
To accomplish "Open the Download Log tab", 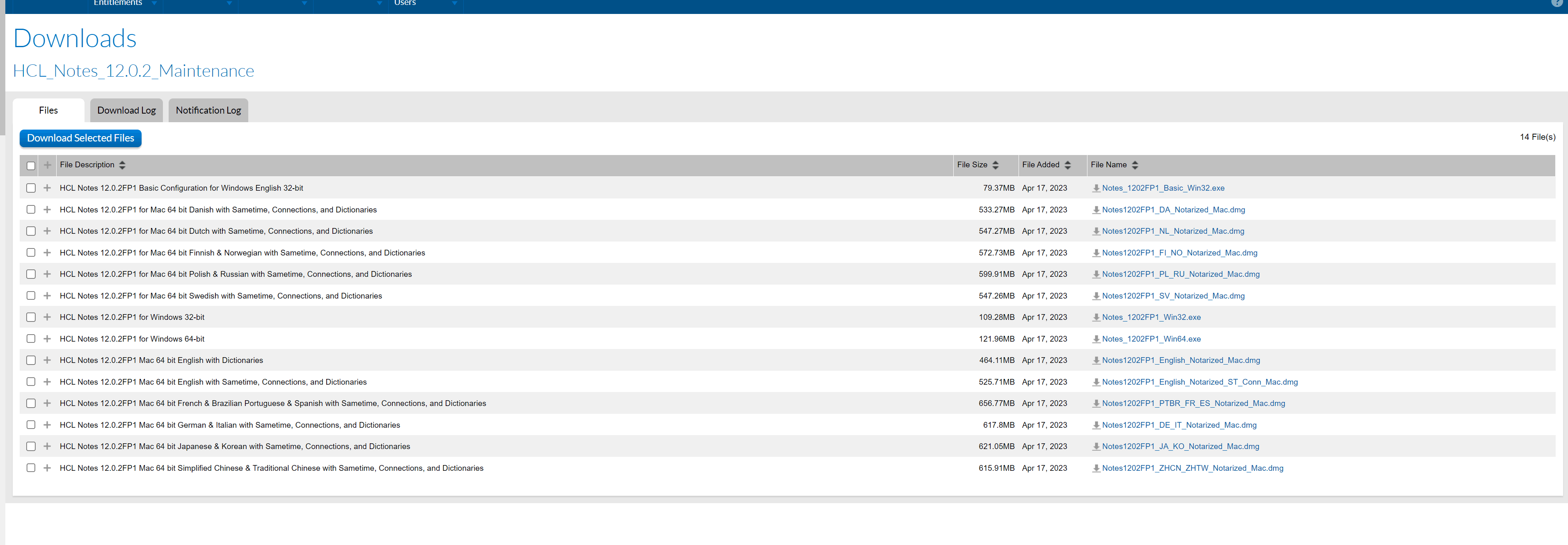I will [x=127, y=110].
